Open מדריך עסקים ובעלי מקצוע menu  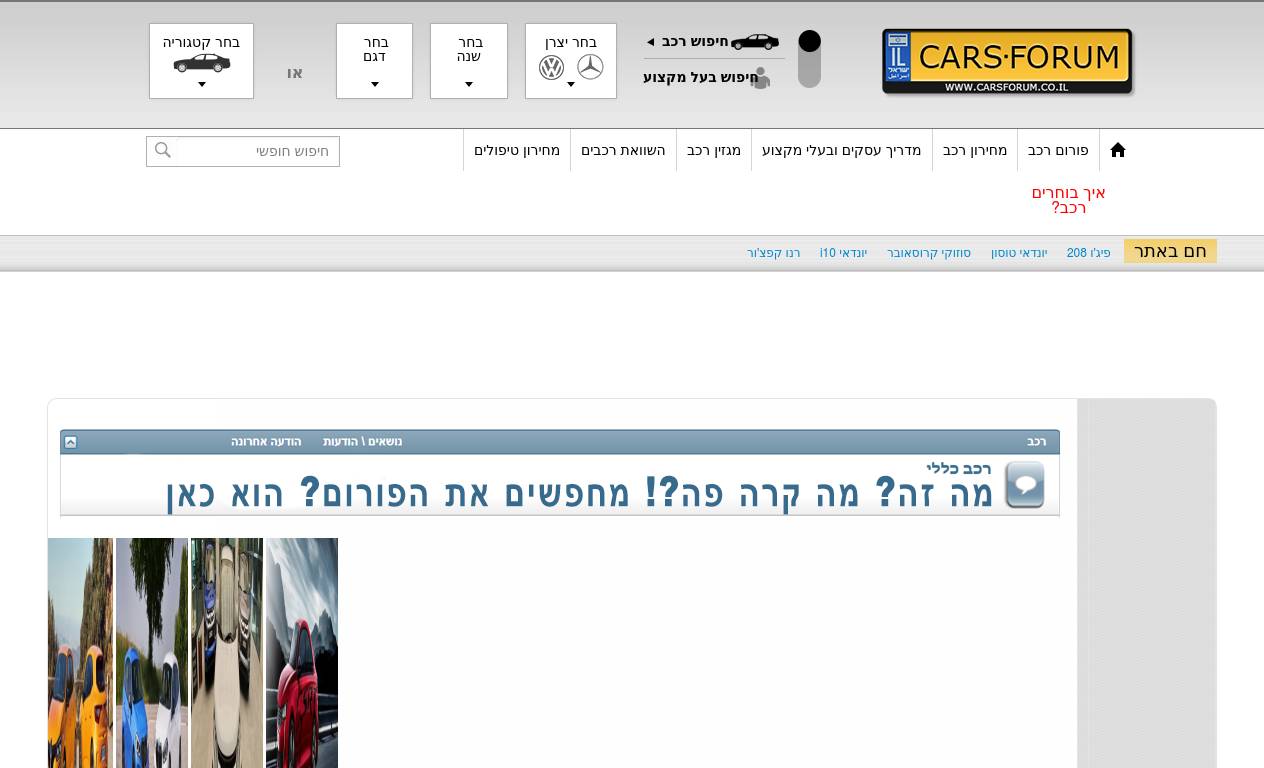(x=842, y=150)
